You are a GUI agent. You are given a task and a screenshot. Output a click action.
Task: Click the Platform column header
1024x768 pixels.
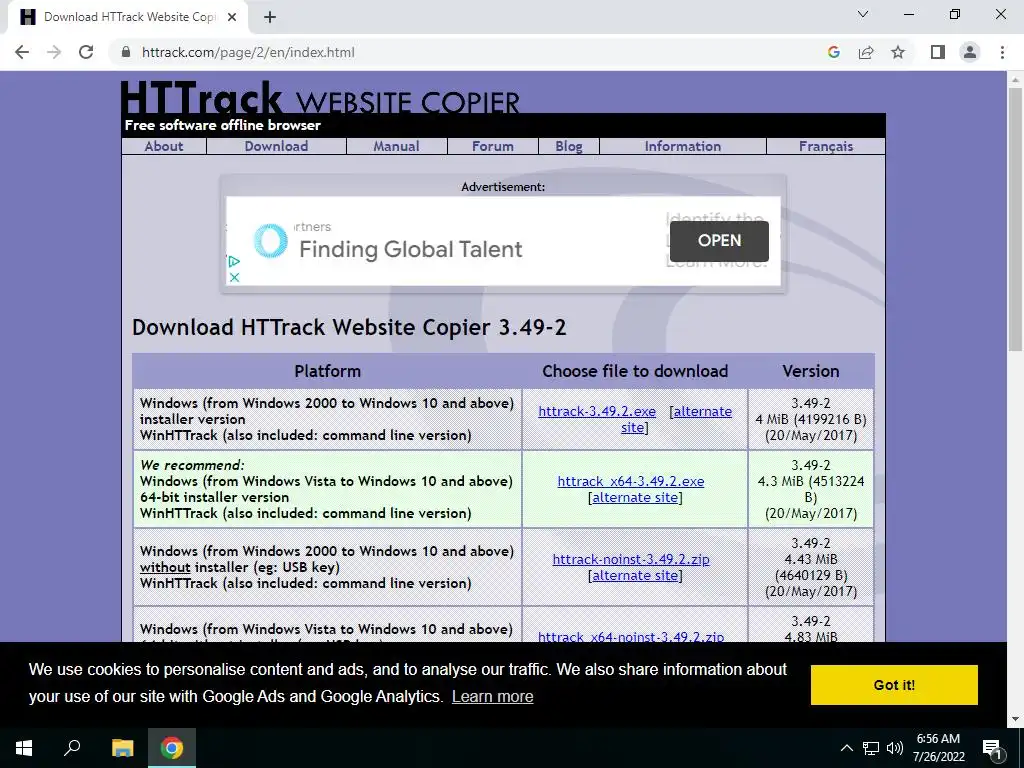(x=327, y=371)
